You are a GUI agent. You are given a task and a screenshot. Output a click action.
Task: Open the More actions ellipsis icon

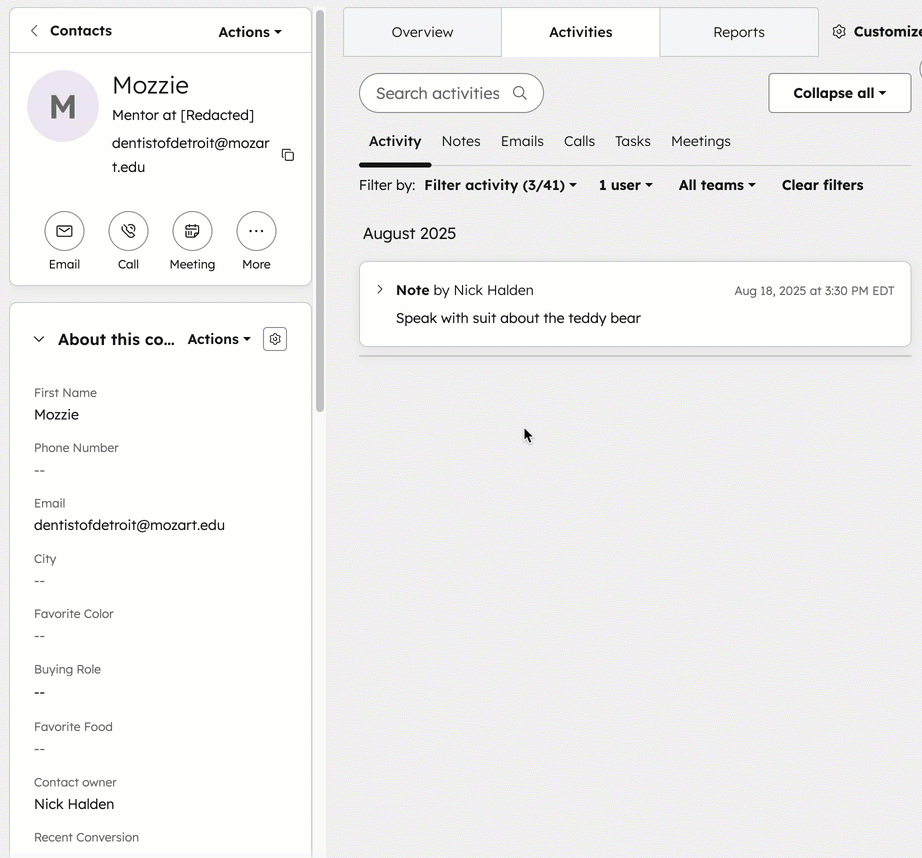click(x=256, y=231)
